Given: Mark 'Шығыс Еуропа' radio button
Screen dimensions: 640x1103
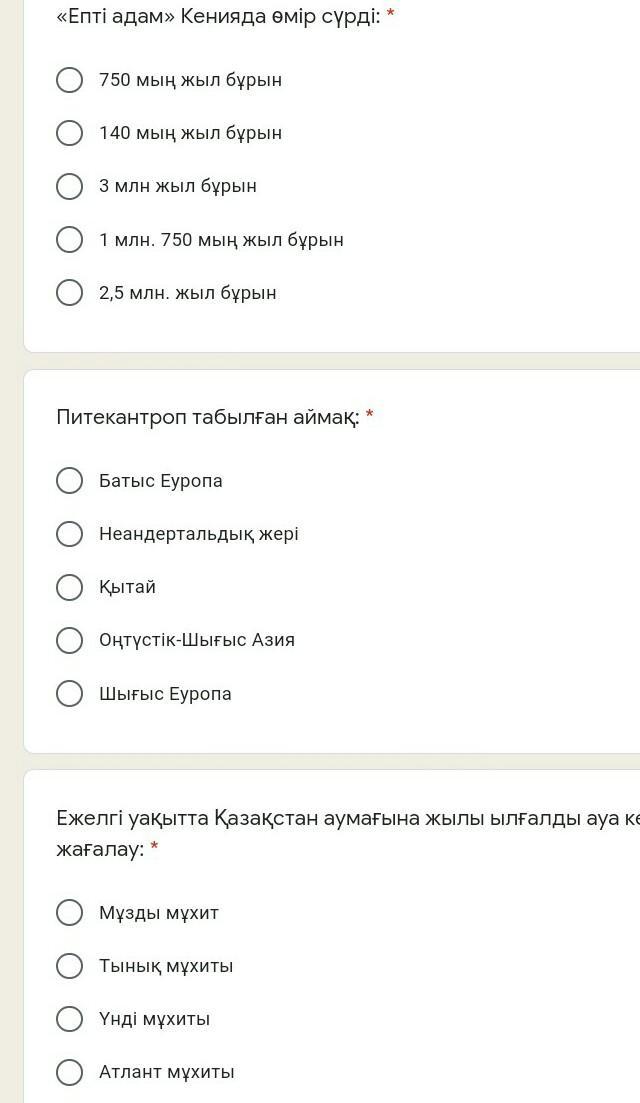Looking at the screenshot, I should [x=69, y=694].
